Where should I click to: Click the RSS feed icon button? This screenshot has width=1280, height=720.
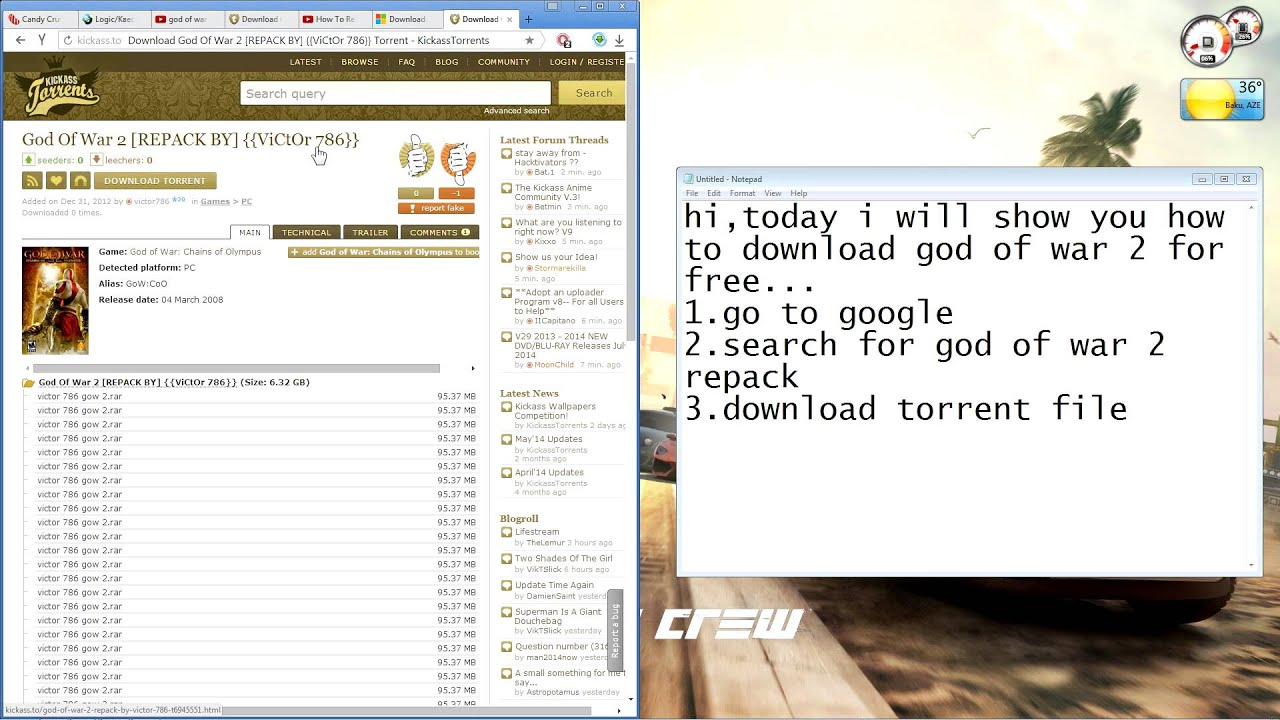click(32, 181)
